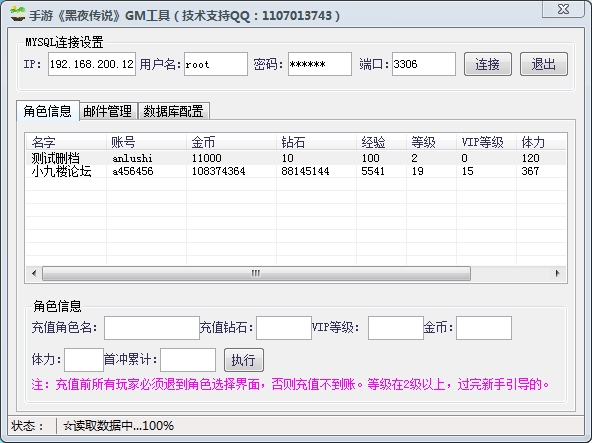592x443 pixels.
Task: Click the horizontal scrollbar thumb
Action: coord(256,273)
